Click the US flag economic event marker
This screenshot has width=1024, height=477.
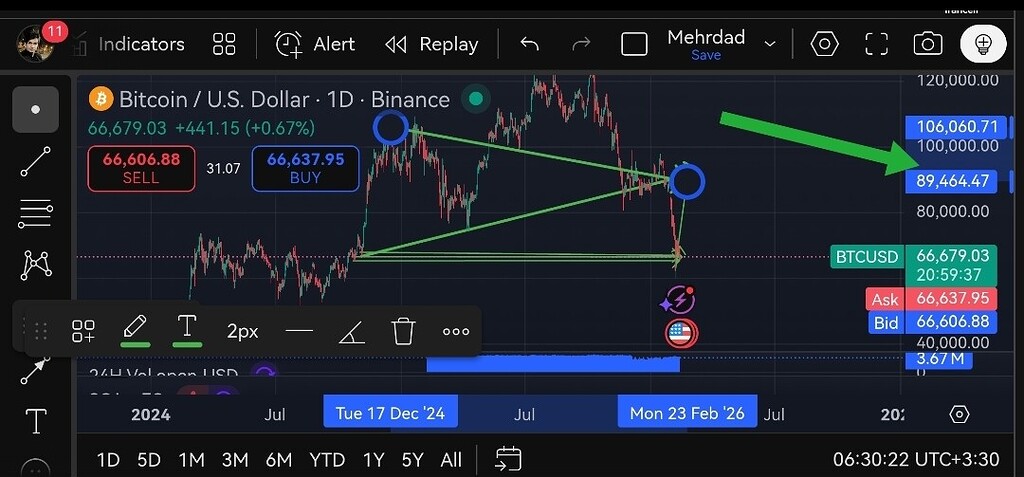[x=681, y=334]
